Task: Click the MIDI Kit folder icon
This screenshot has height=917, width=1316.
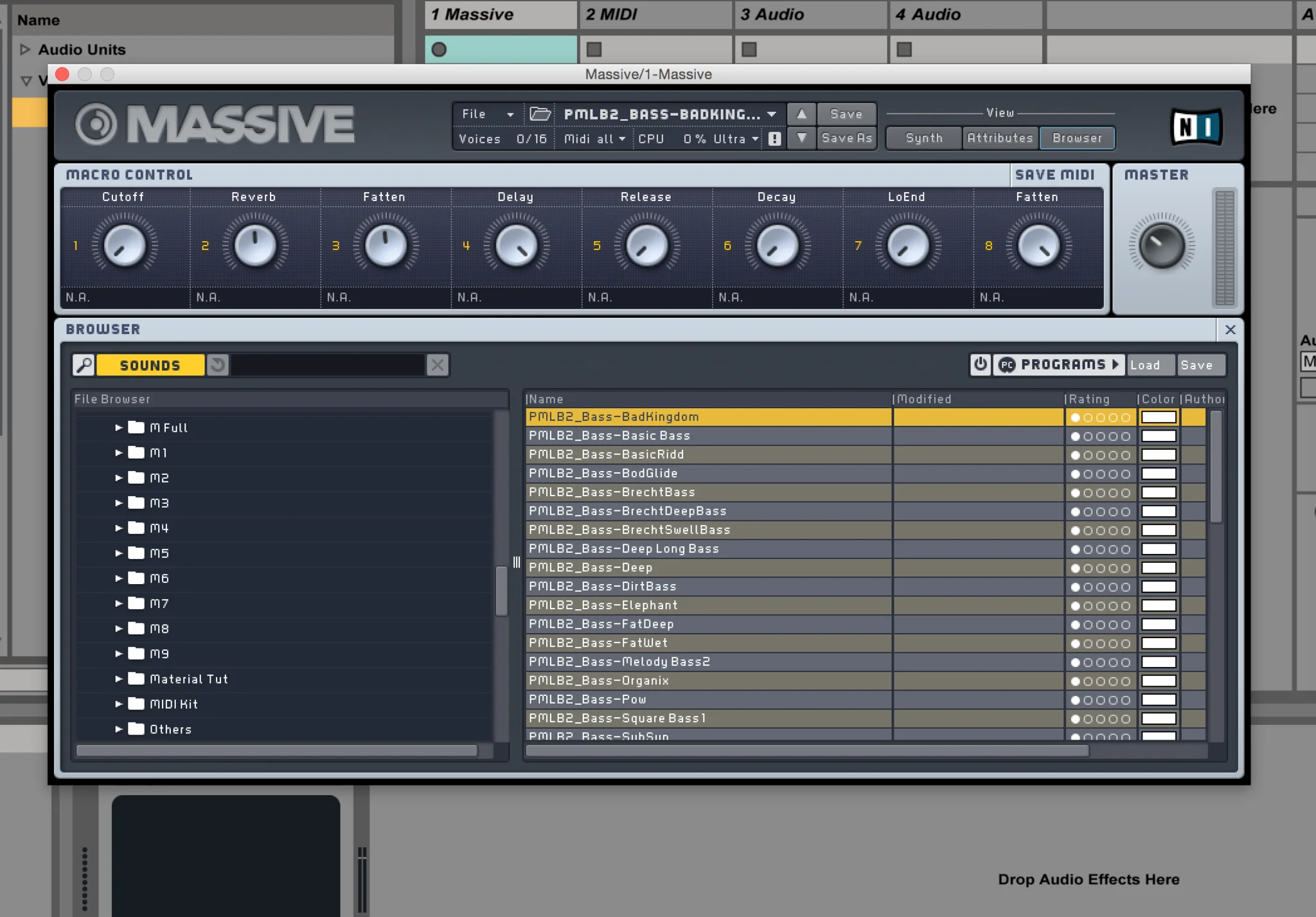Action: [x=136, y=704]
